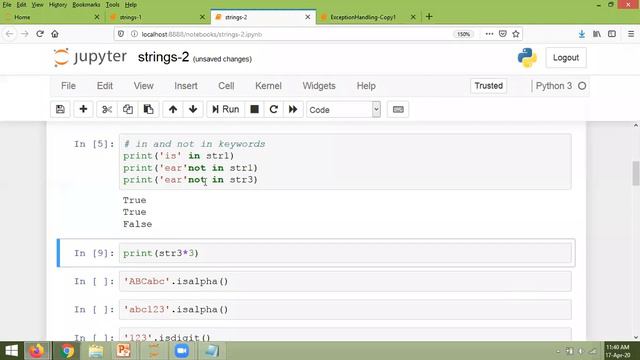Close the strings-2 browser tab
This screenshot has height=360, width=640.
tap(307, 17)
